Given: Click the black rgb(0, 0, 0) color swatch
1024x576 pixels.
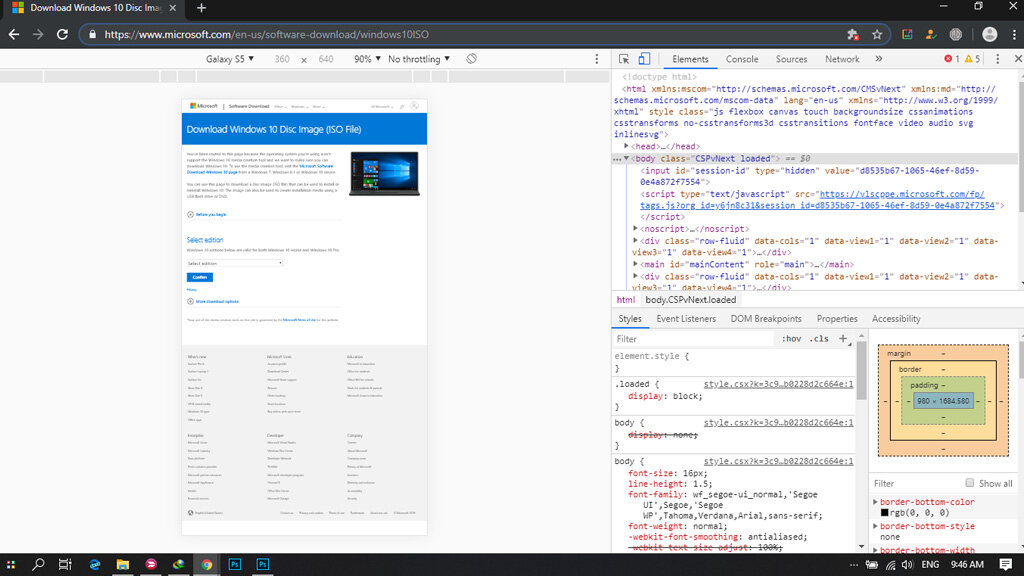Looking at the screenshot, I should click(x=884, y=513).
